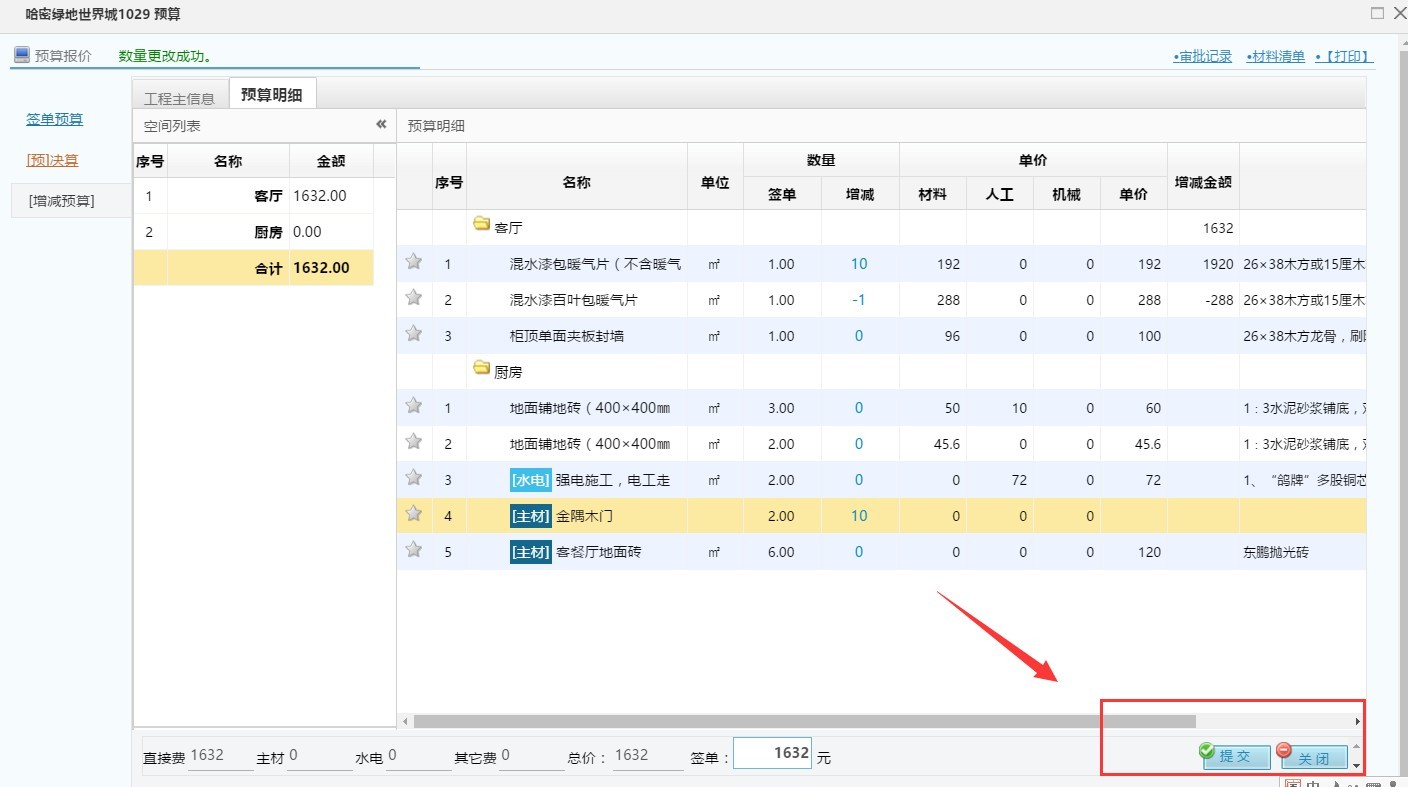Click the 主材 tag on 金隅木门 row
The image size is (1408, 787).
point(530,515)
